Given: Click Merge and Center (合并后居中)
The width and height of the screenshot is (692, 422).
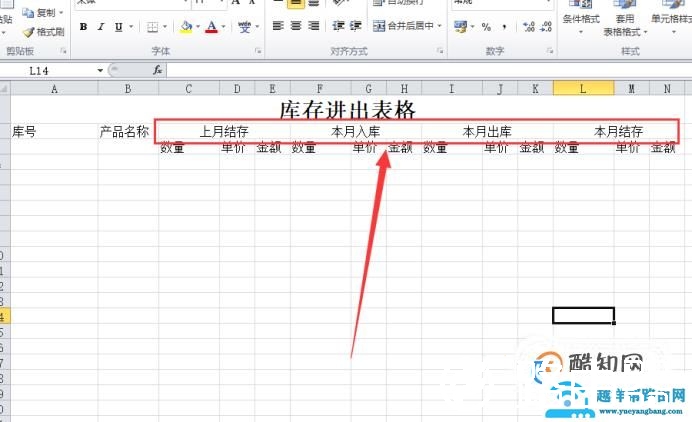Looking at the screenshot, I should click(x=403, y=26).
